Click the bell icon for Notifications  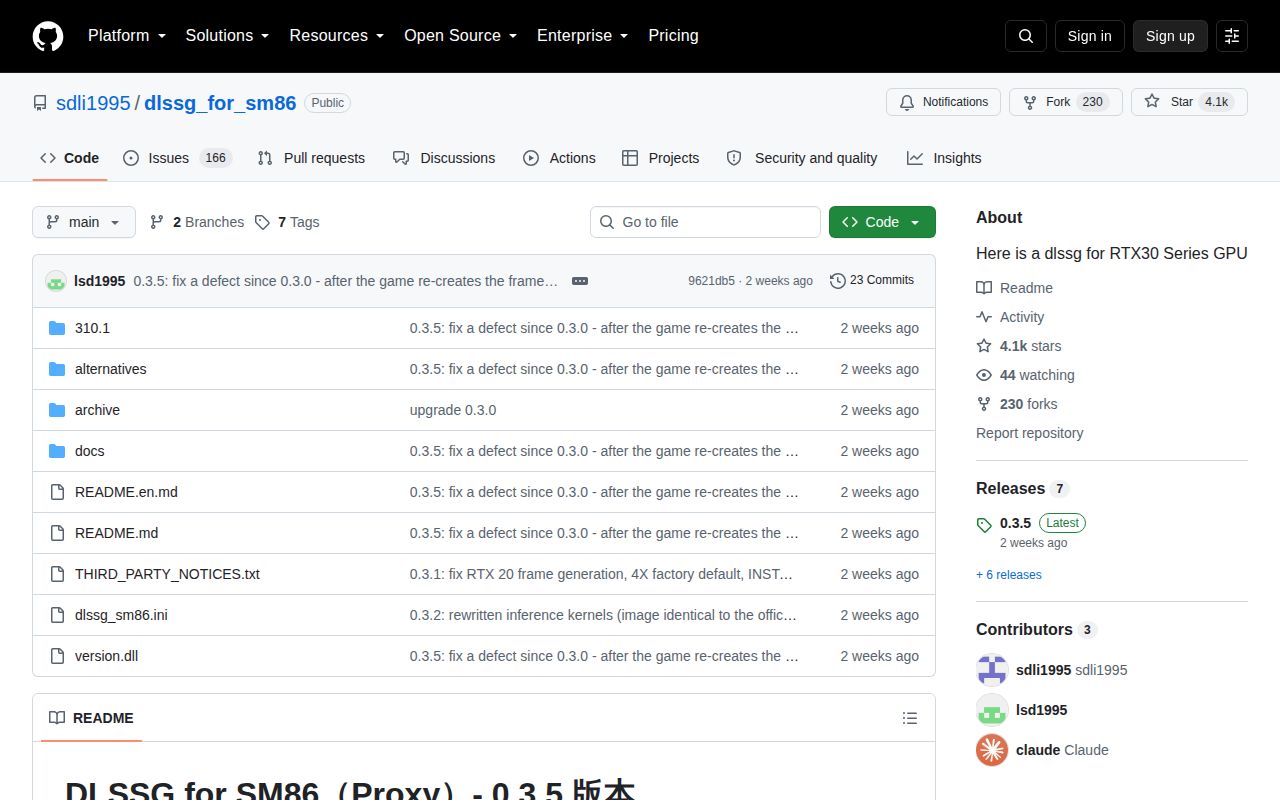(x=907, y=102)
